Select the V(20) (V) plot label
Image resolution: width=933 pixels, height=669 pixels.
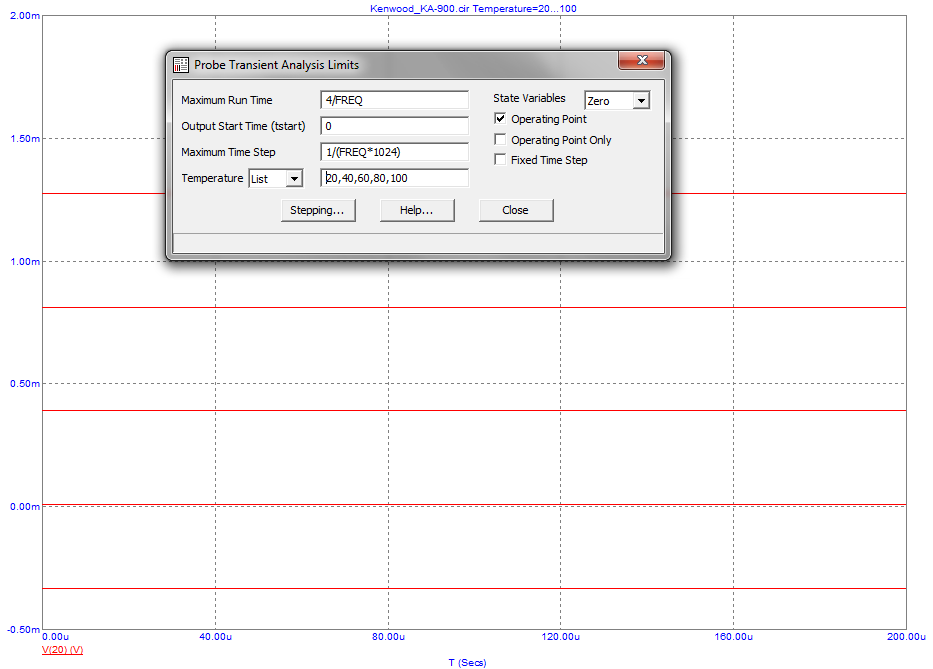[x=62, y=649]
